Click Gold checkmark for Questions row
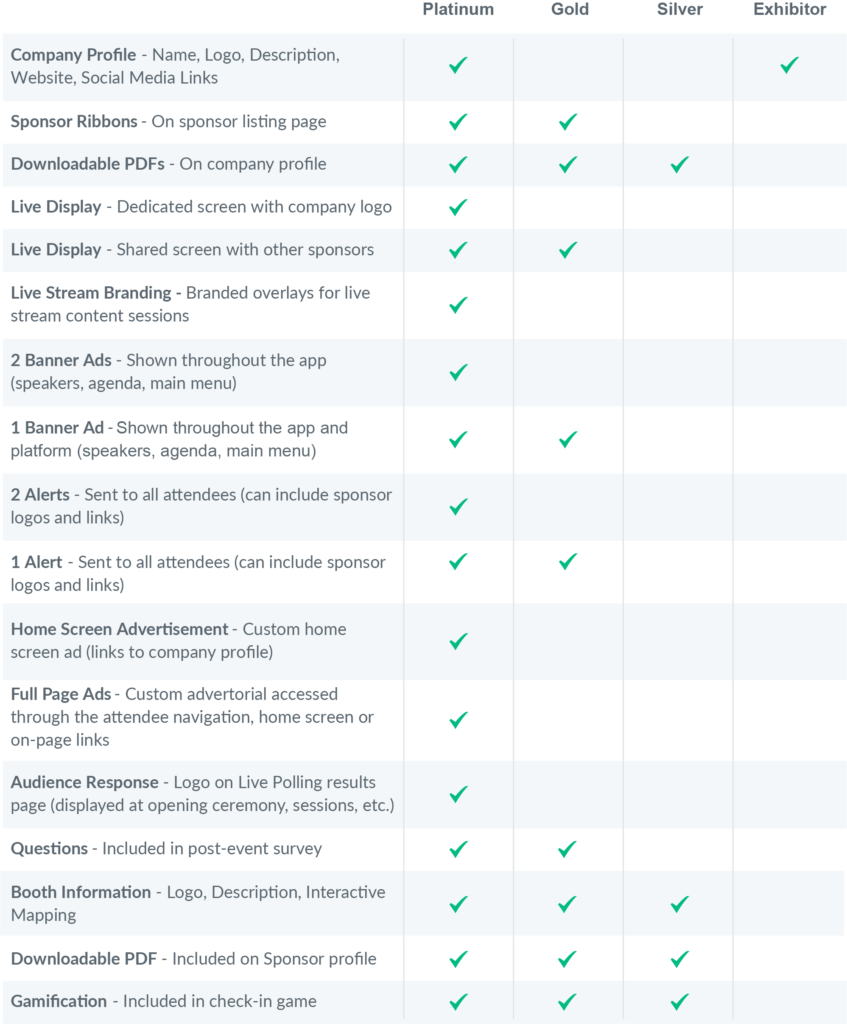 pos(567,849)
